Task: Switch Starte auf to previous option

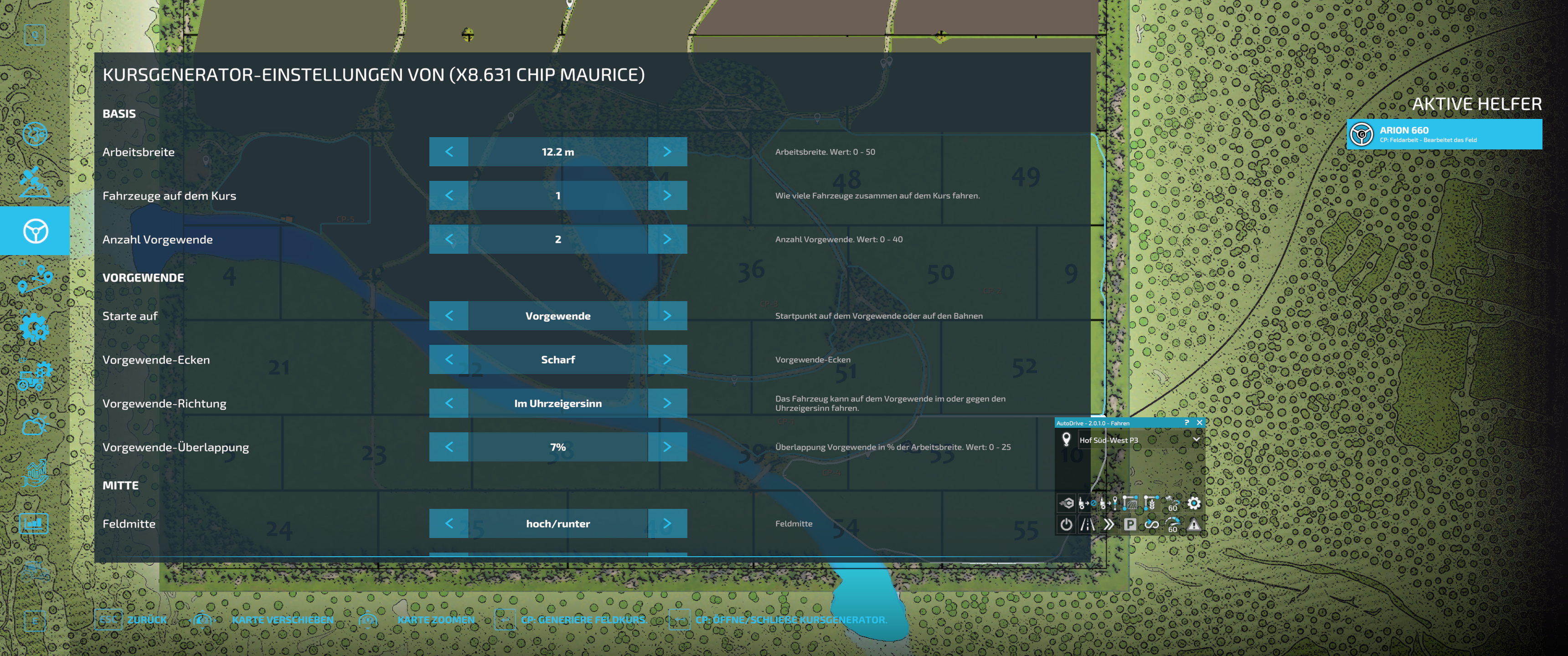Action: click(x=449, y=316)
